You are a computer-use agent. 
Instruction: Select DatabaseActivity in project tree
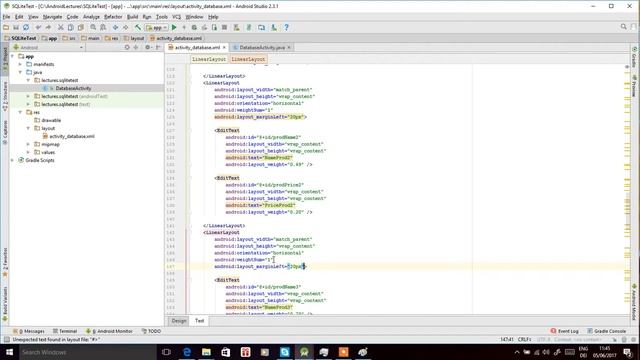click(73, 88)
